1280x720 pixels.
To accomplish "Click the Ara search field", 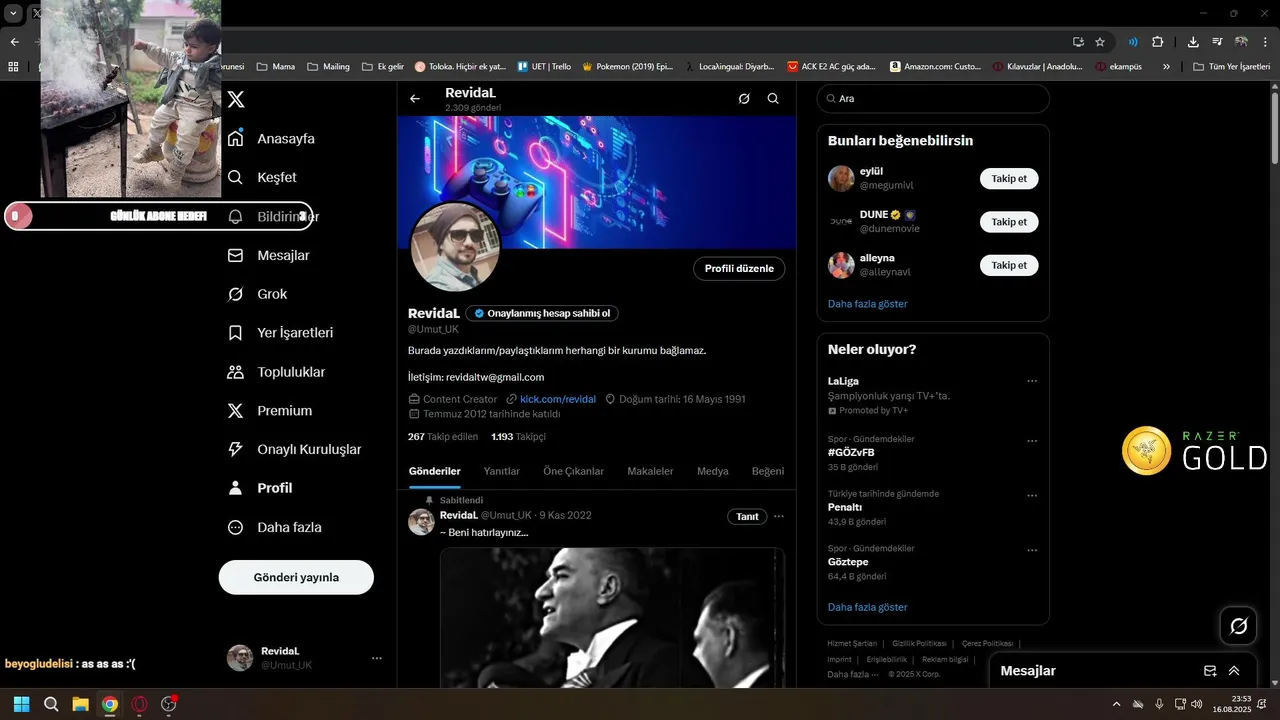I will click(x=933, y=99).
